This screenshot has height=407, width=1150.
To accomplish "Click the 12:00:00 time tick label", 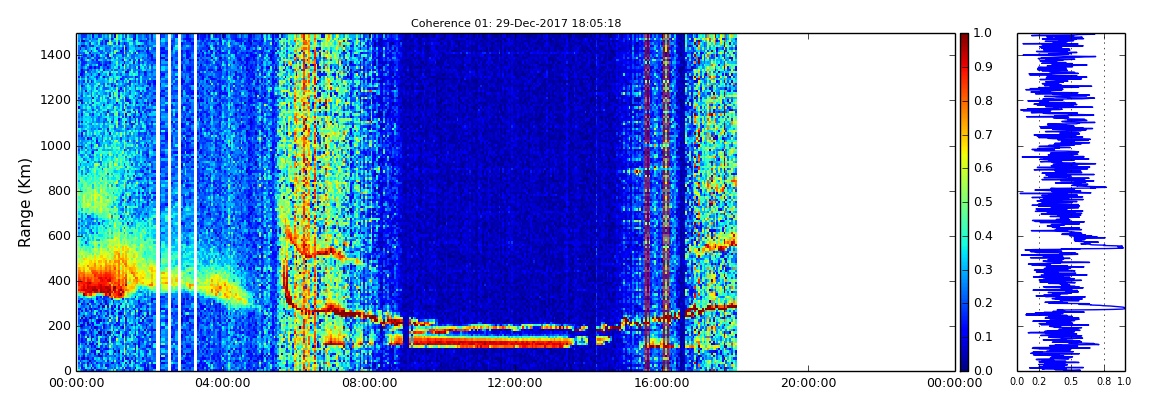I will pyautogui.click(x=516, y=382).
